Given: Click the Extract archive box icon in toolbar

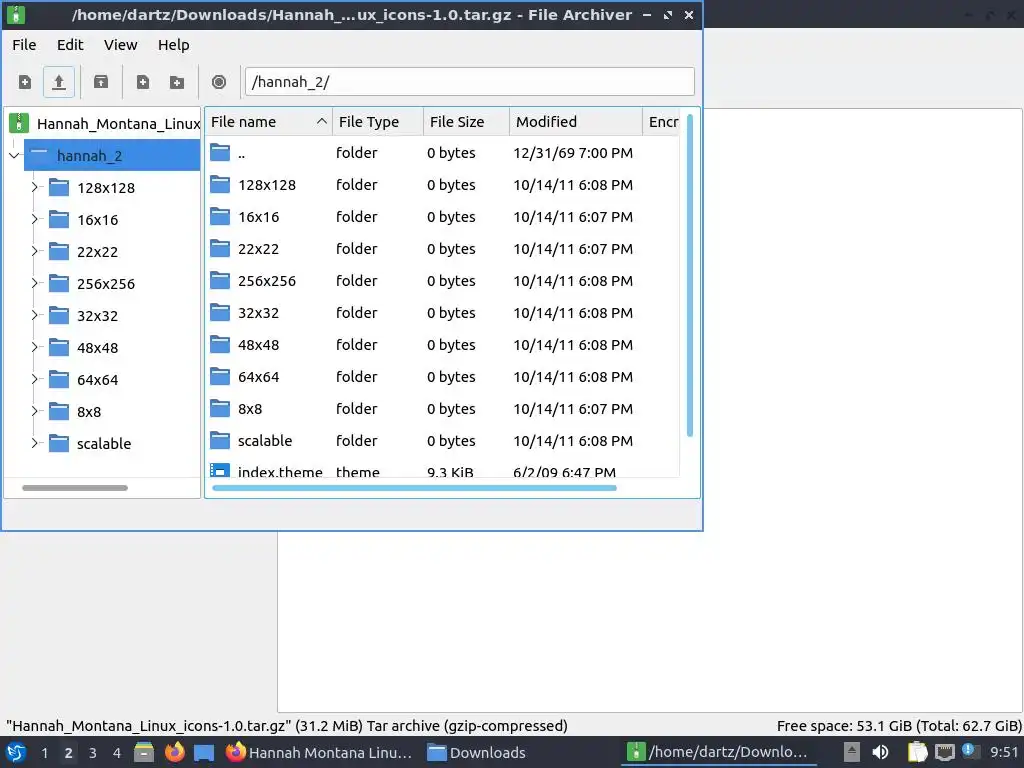Looking at the screenshot, I should click(101, 82).
